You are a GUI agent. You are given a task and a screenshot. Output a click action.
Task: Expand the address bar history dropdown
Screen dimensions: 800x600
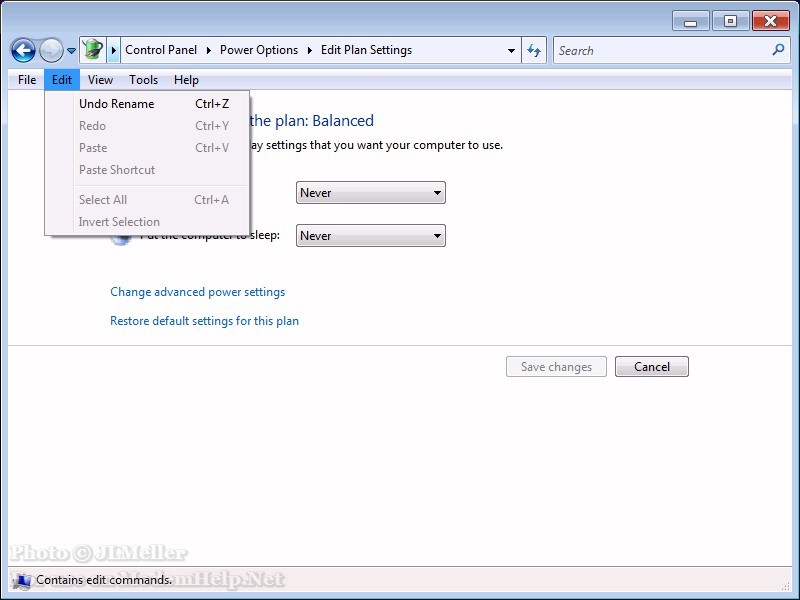511,50
